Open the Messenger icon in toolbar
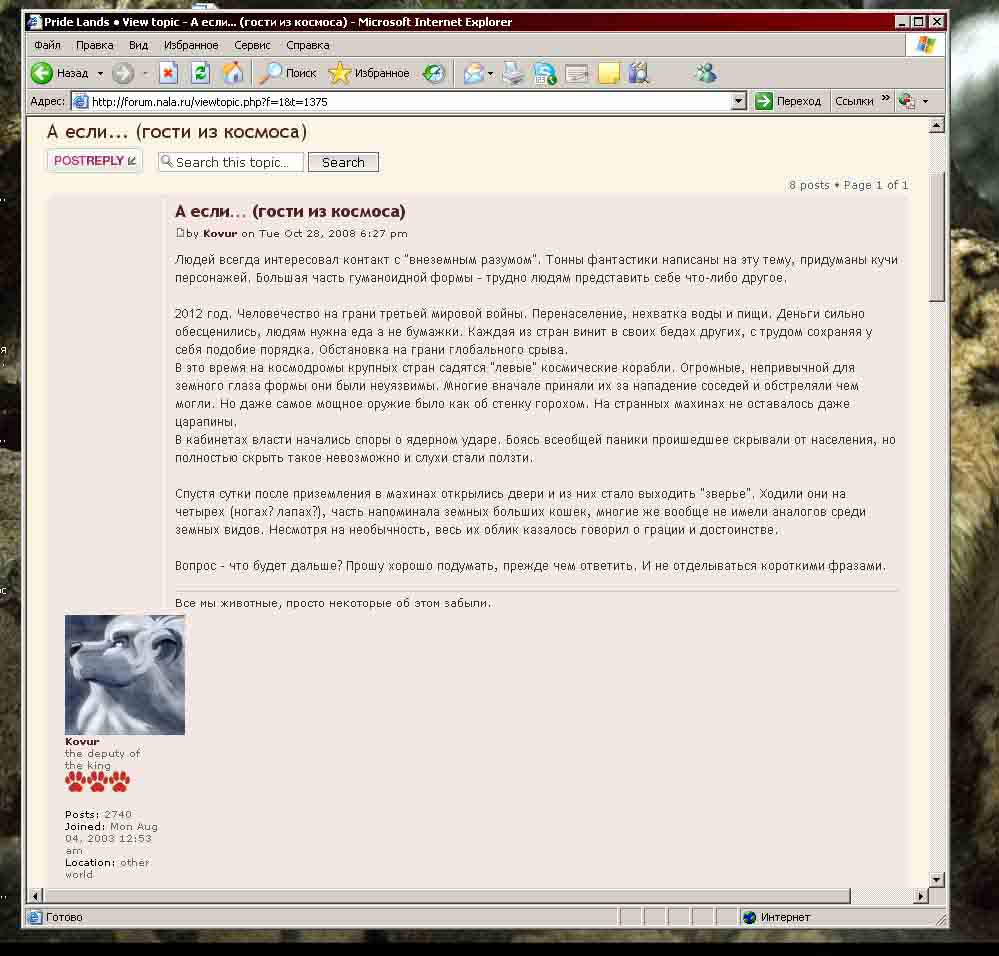Image resolution: width=999 pixels, height=956 pixels. pyautogui.click(x=706, y=73)
